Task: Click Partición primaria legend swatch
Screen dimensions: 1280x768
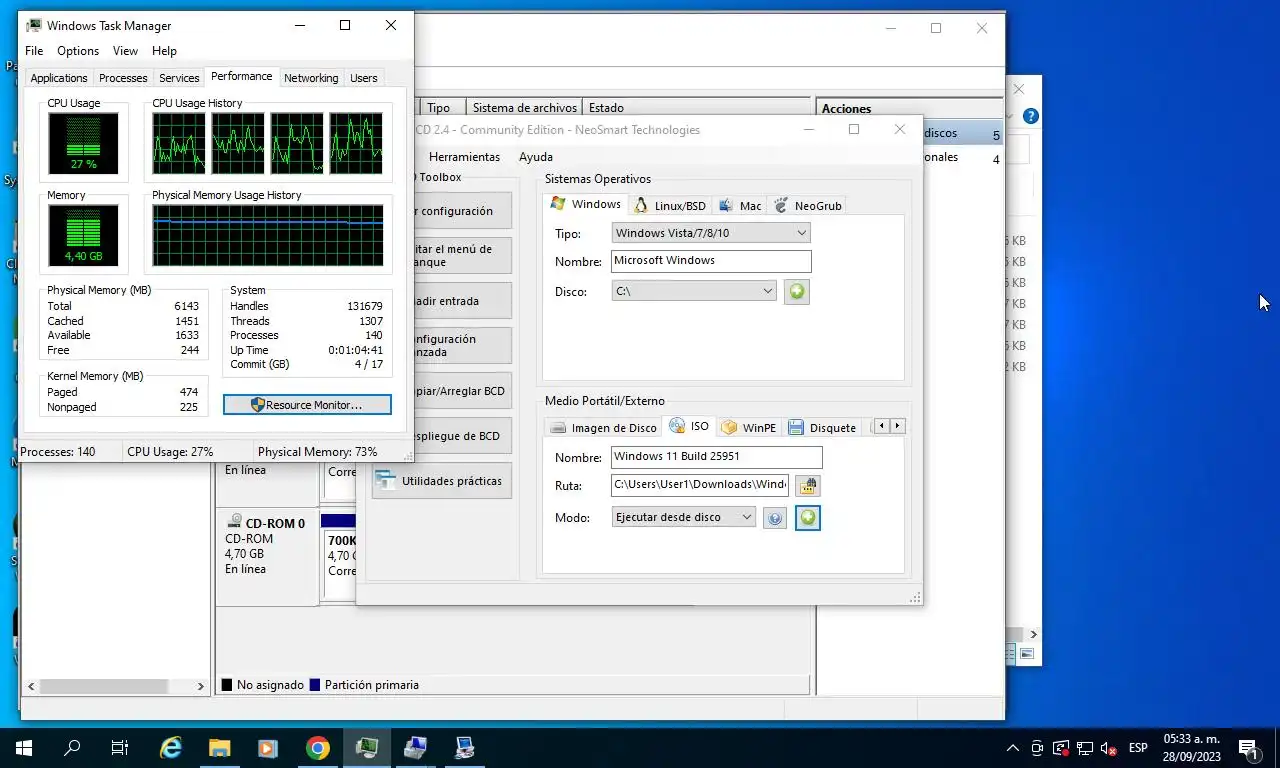Action: coord(315,686)
